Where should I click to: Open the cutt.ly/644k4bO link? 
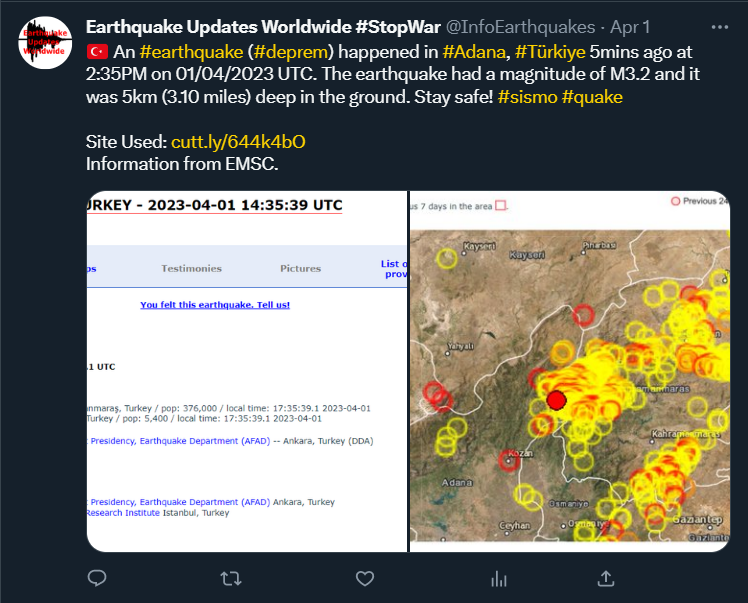click(238, 142)
